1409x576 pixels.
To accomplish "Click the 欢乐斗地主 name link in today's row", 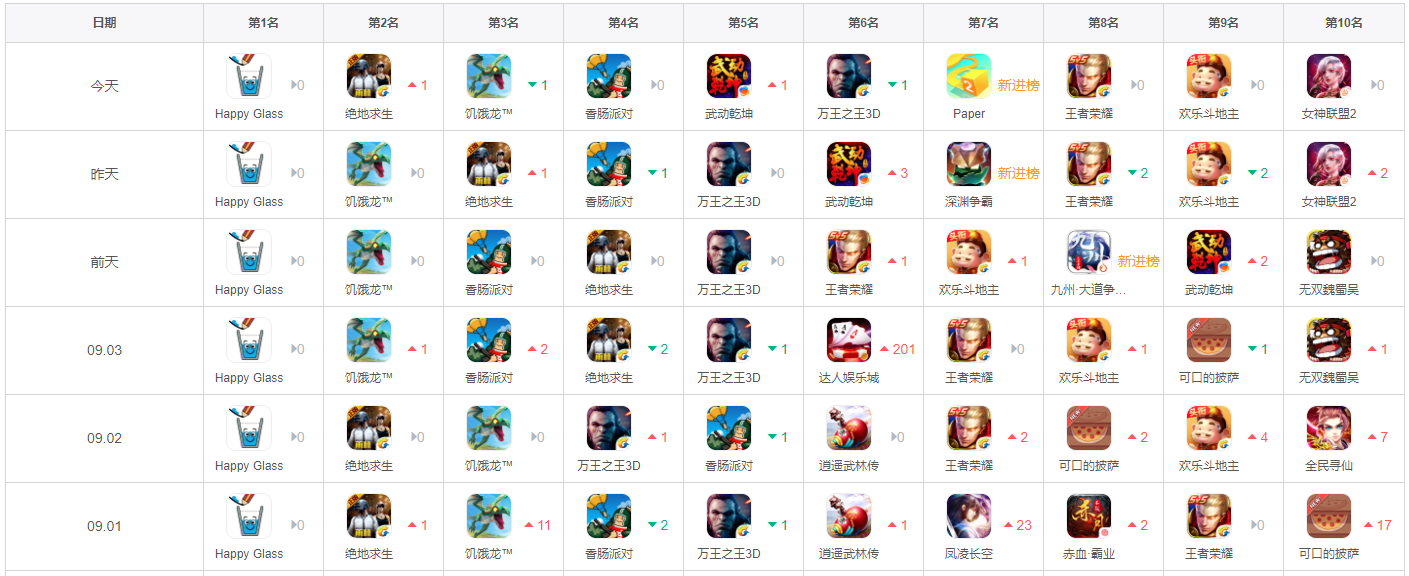I will 1209,114.
